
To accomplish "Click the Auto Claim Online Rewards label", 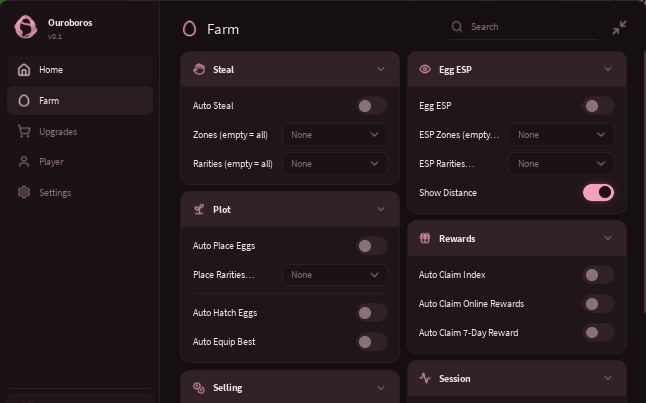I will [x=471, y=304].
